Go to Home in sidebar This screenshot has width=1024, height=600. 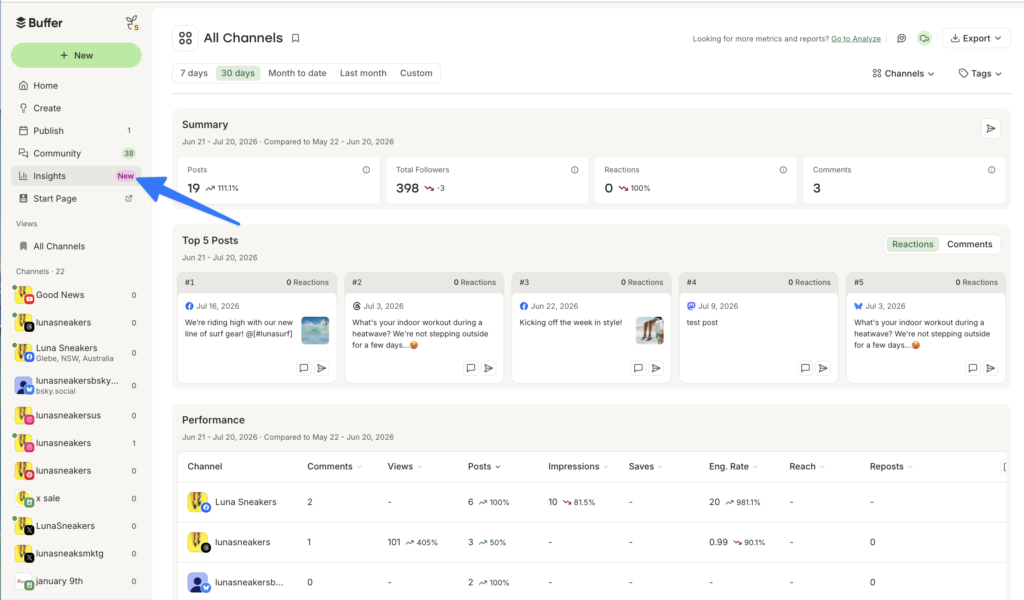click(76, 86)
